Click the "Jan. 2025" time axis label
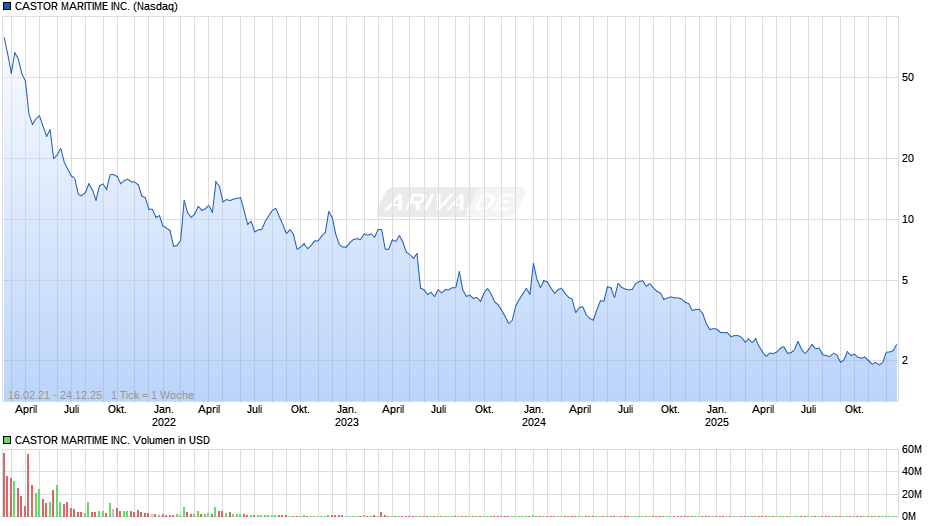940x526 pixels. (x=716, y=416)
